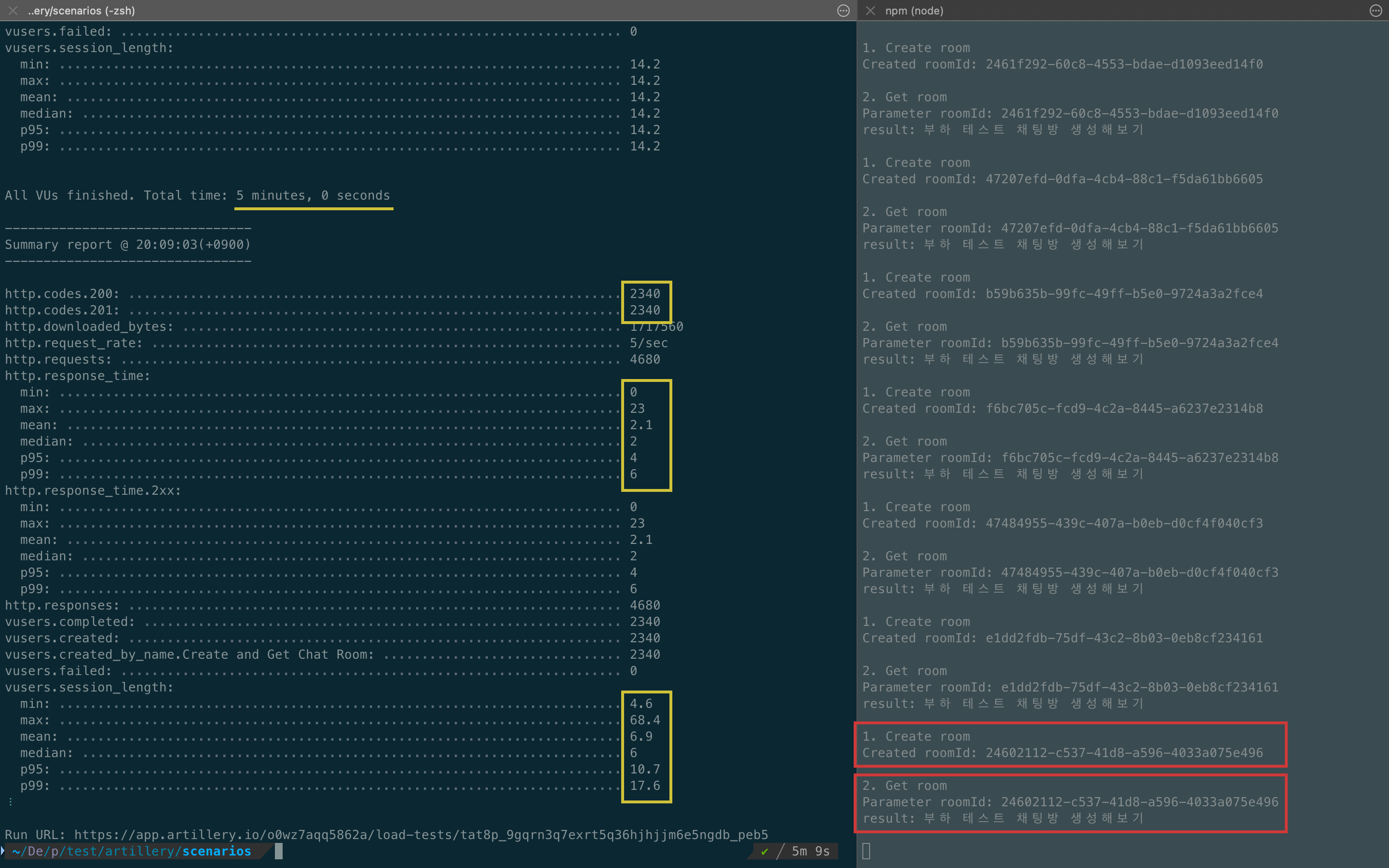Click the result line under roomId 24602112
Viewport: 1389px width, 868px height.
coord(1003,818)
